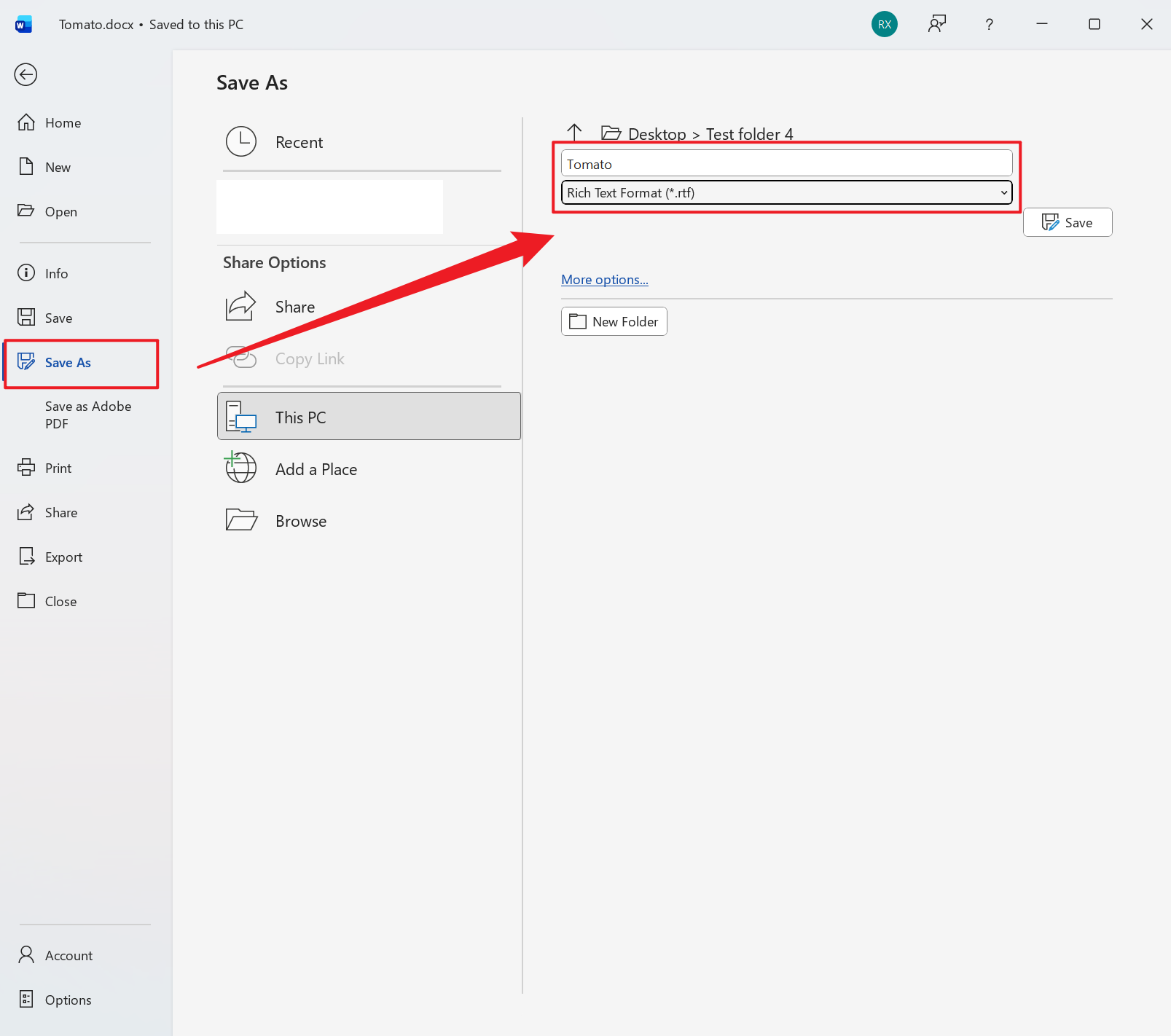Click the back arrow to exit Backstage
The height and width of the screenshot is (1036, 1171).
coord(26,74)
